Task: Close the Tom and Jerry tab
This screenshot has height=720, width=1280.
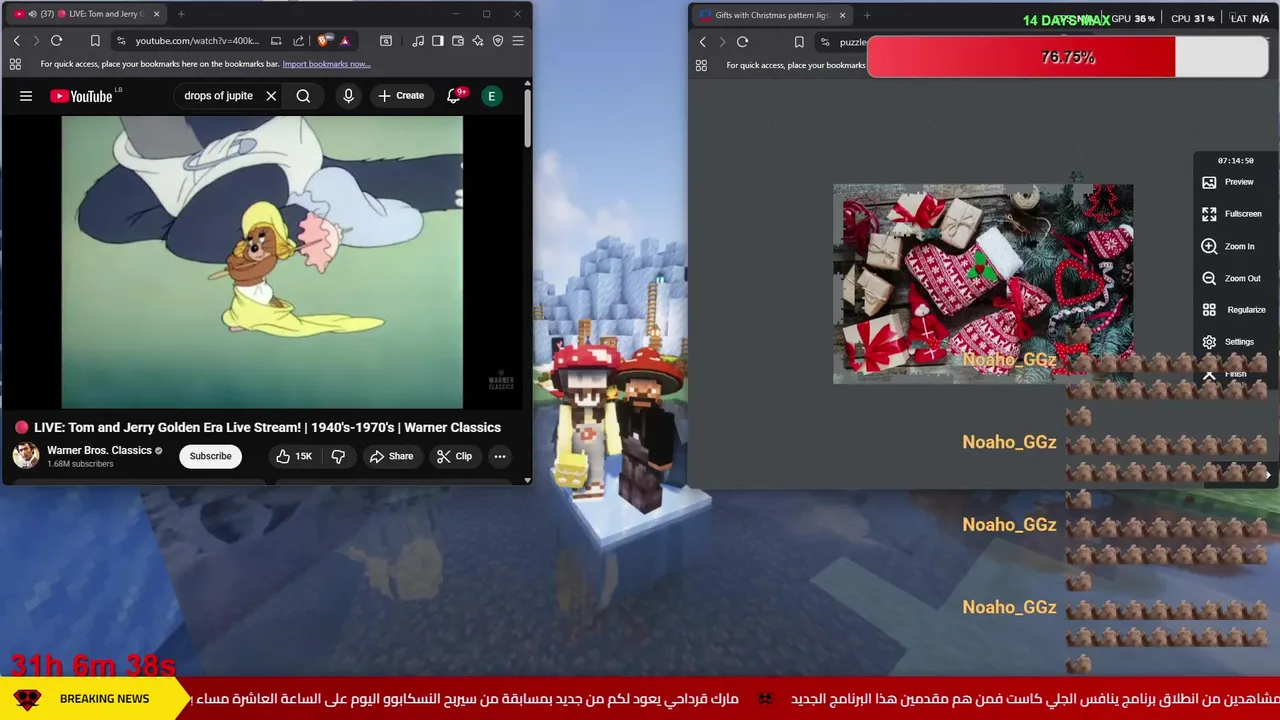Action: pyautogui.click(x=156, y=14)
